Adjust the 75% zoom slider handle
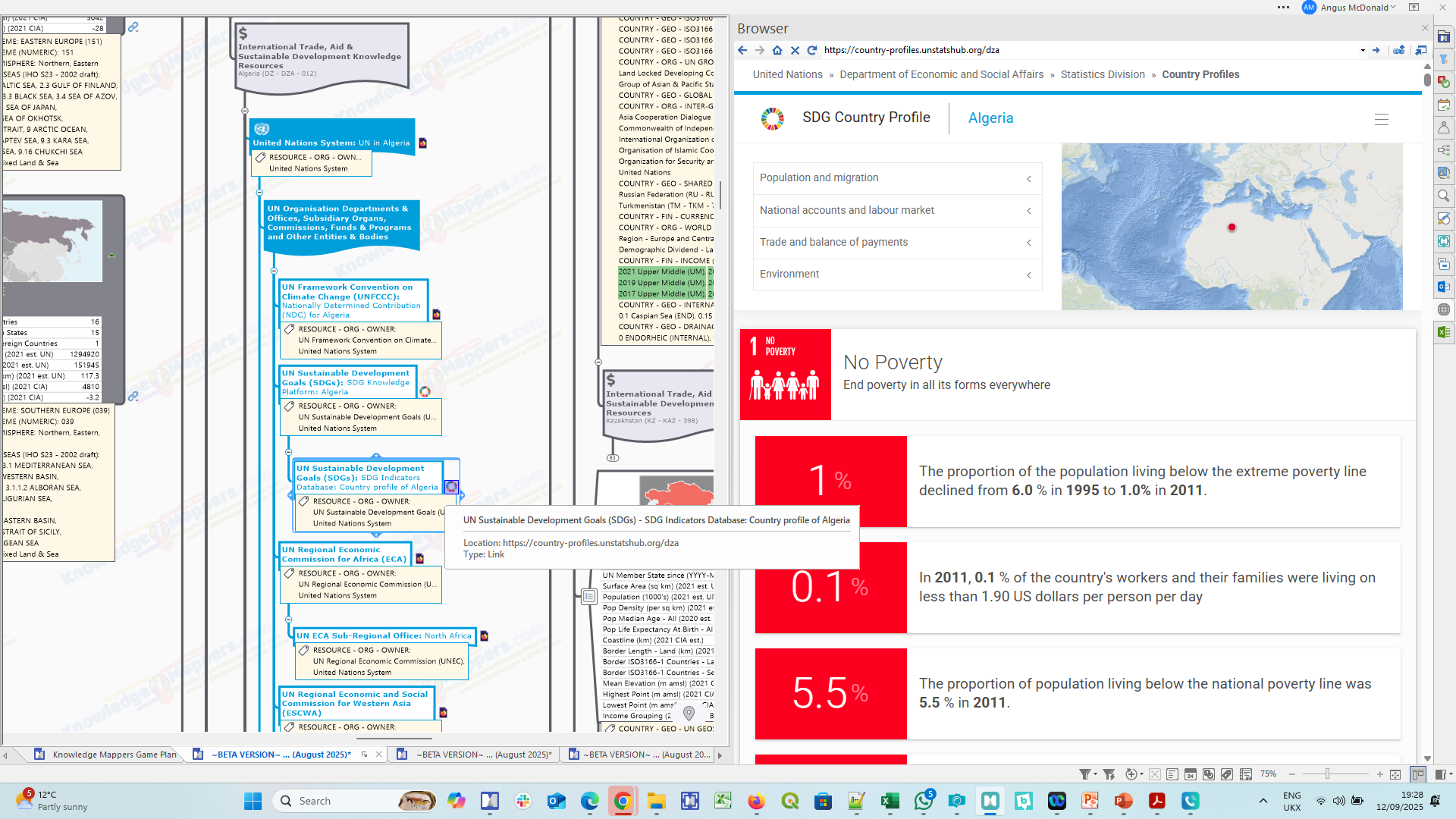 click(1327, 774)
